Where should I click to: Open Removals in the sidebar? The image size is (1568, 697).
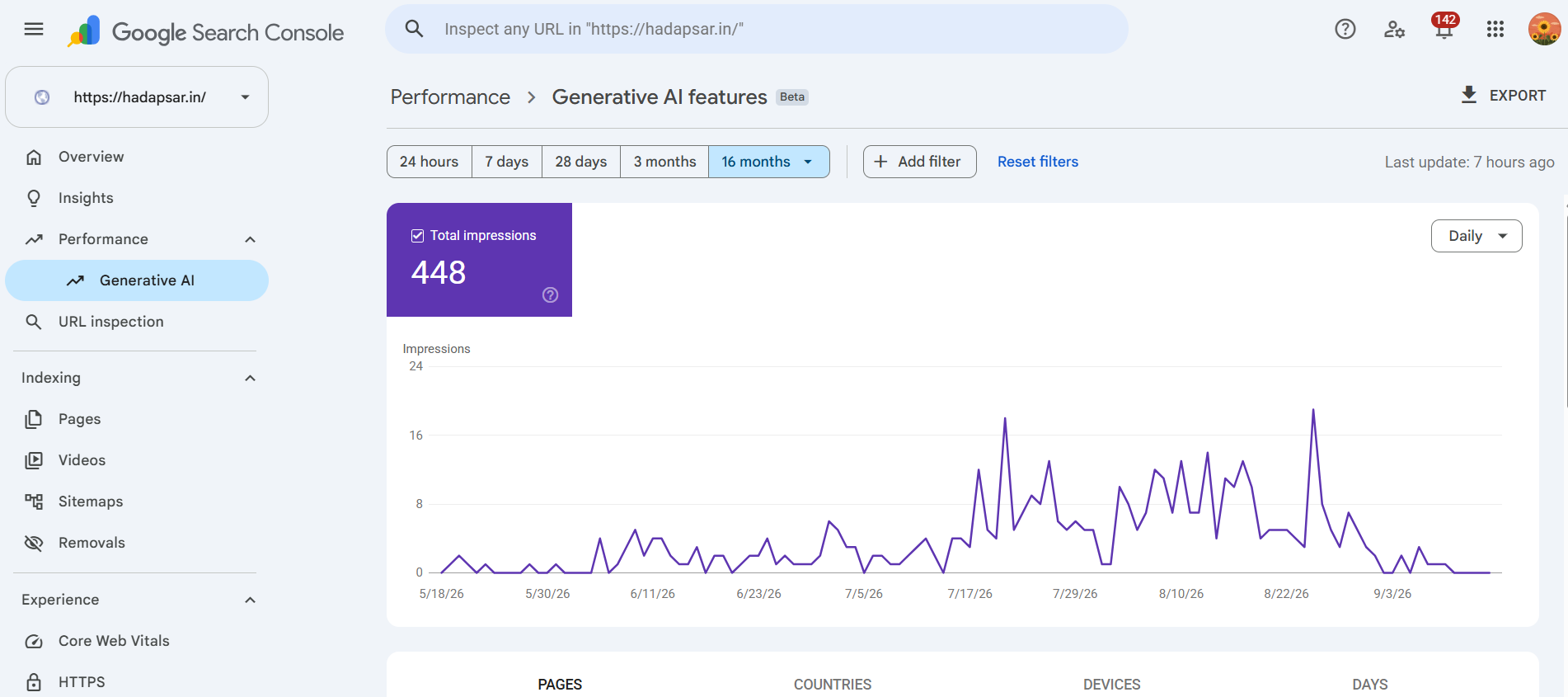click(x=137, y=543)
